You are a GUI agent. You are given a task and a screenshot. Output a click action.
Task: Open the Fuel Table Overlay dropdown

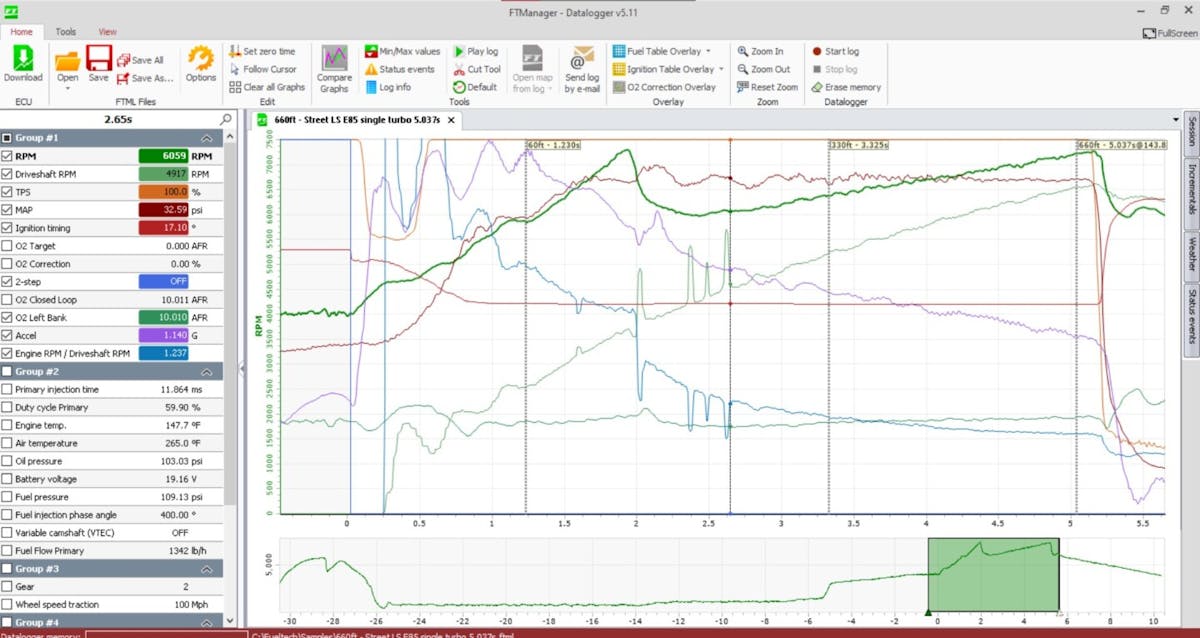708,51
